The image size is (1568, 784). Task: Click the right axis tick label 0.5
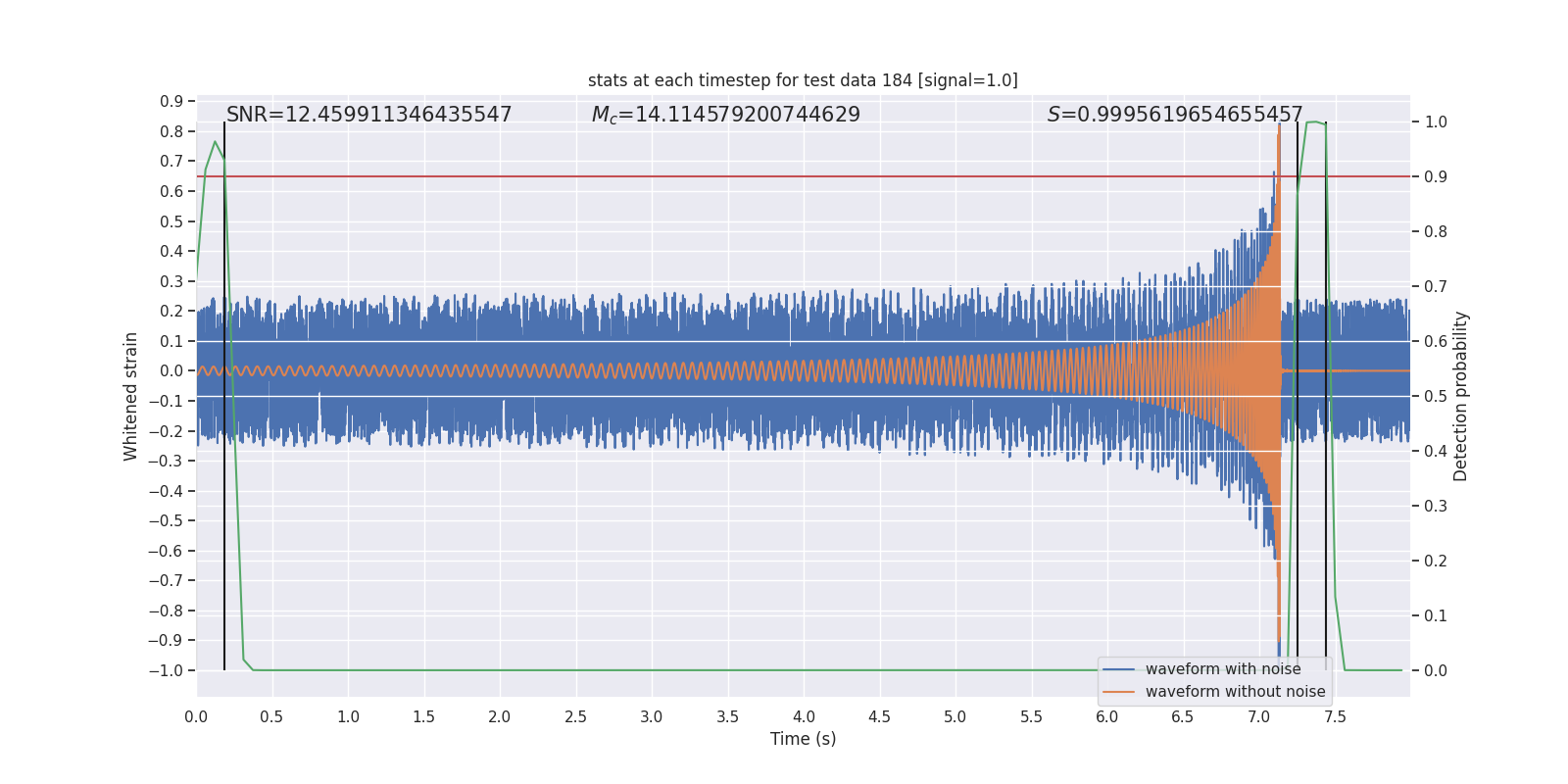pyautogui.click(x=1435, y=396)
